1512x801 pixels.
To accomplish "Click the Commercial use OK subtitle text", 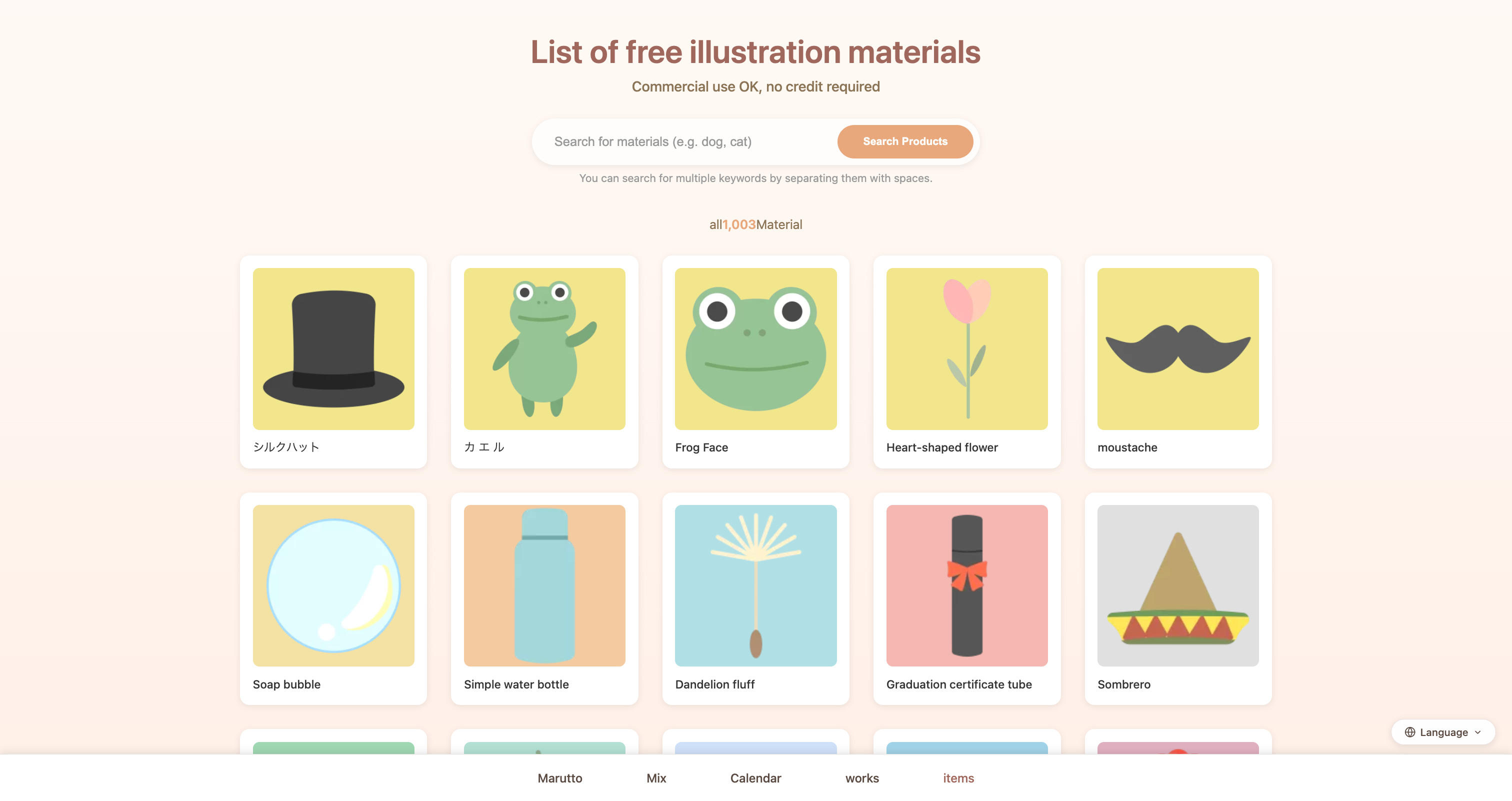I will pyautogui.click(x=755, y=87).
